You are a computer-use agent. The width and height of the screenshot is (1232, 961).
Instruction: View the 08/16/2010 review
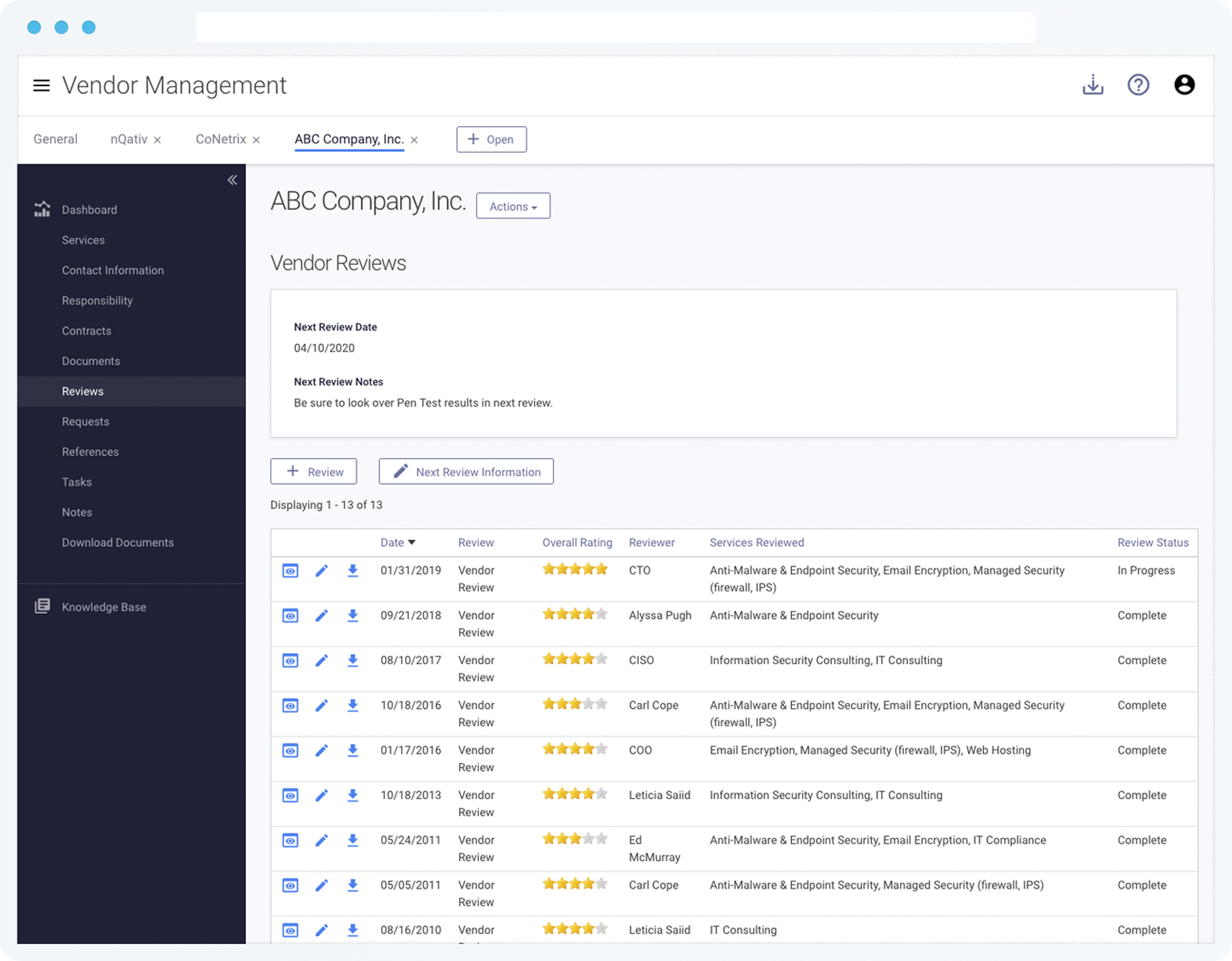coord(291,930)
